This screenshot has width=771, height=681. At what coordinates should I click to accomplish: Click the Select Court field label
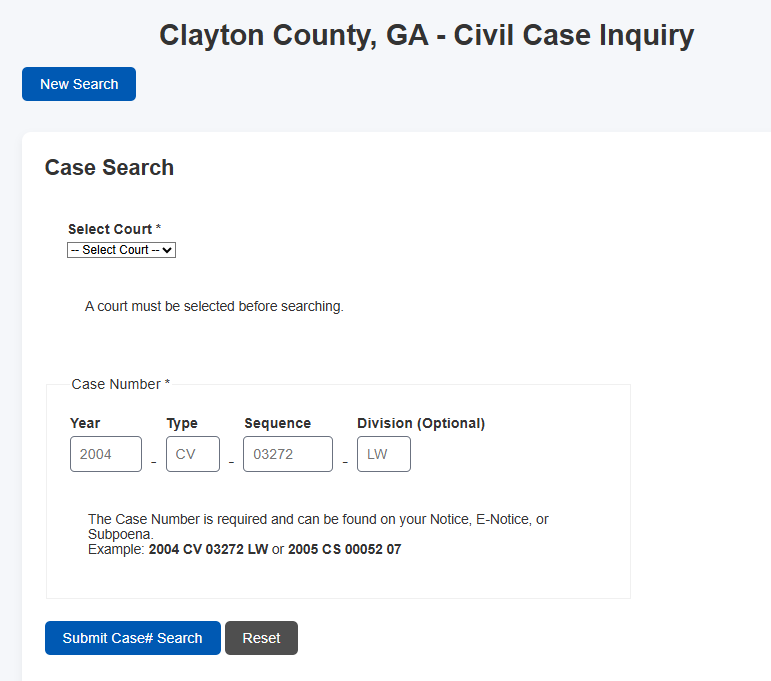click(110, 229)
